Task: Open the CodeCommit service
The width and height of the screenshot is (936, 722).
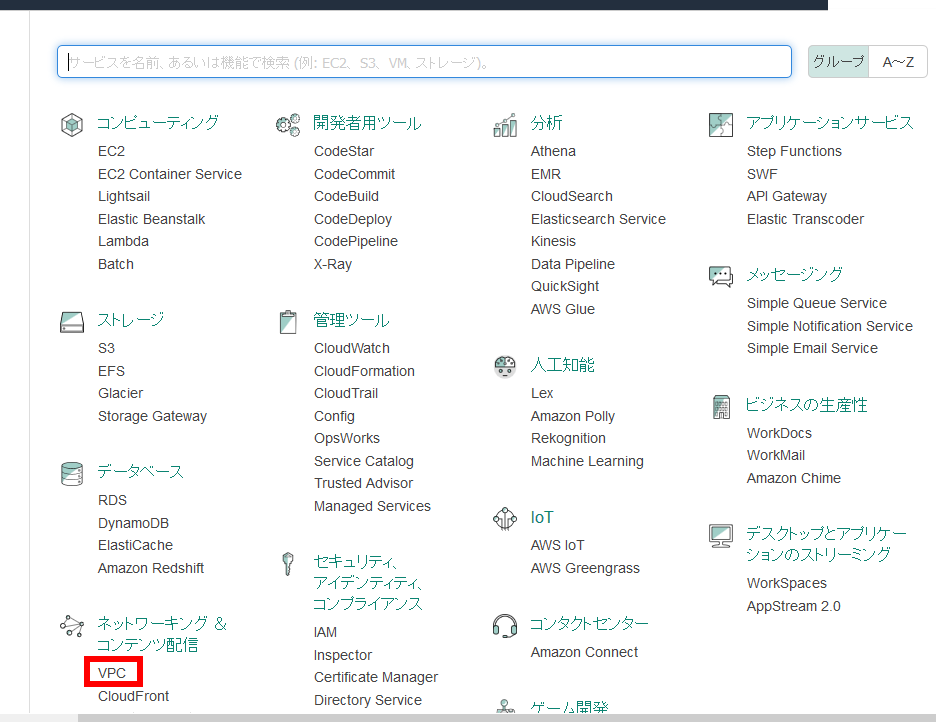Action: (x=355, y=174)
